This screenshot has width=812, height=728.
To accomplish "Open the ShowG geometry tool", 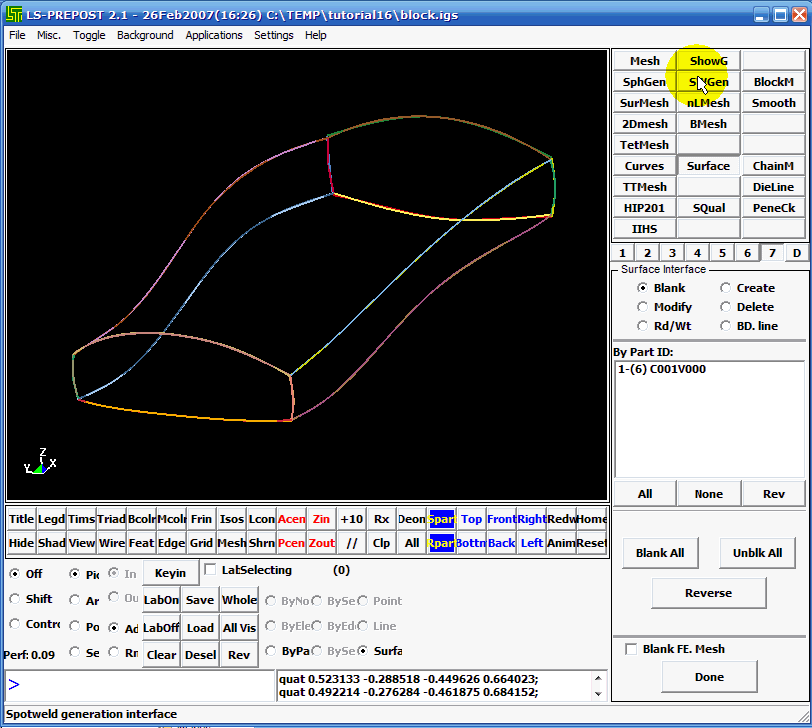I will (708, 60).
